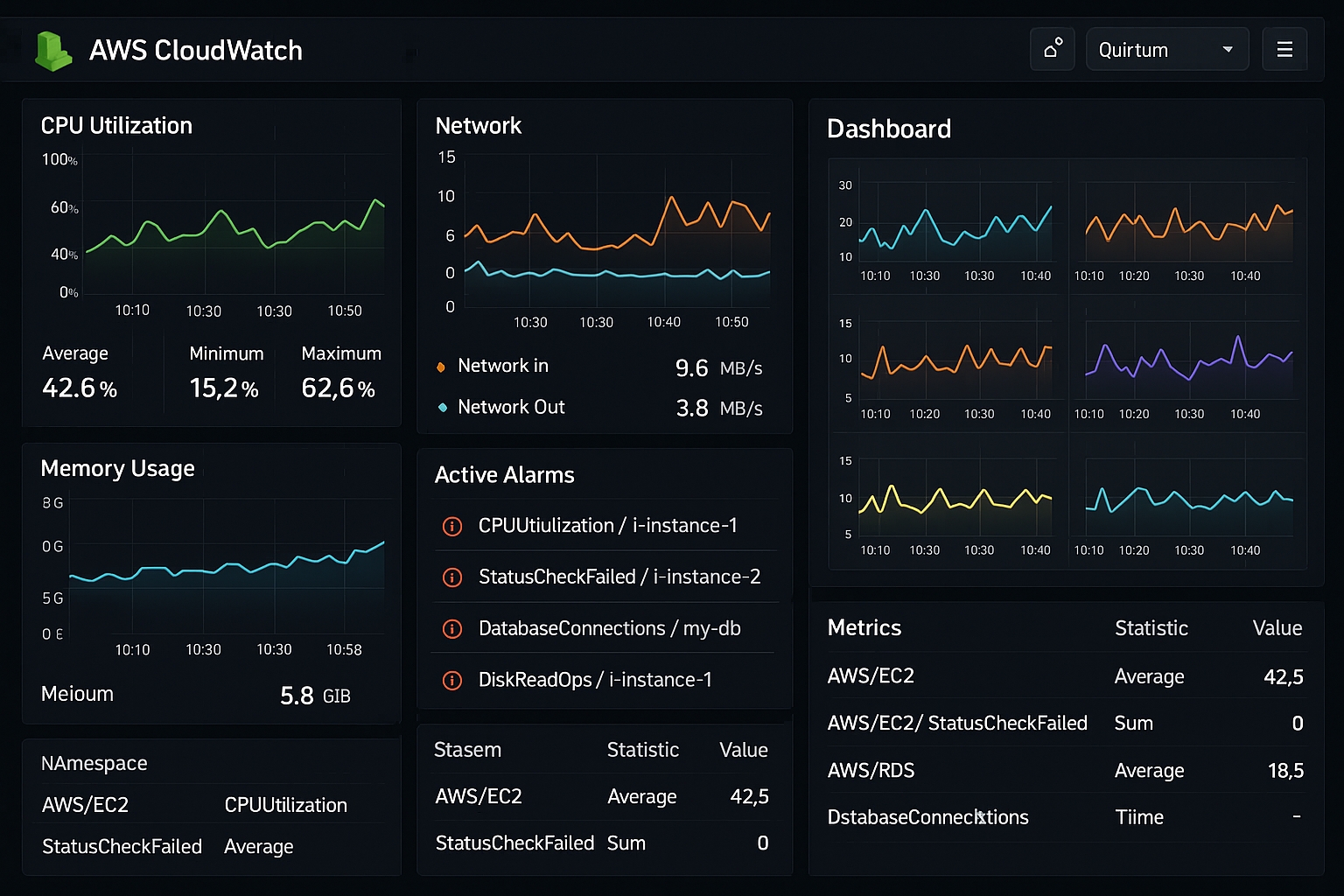Click the AWS/RDS metrics row
The image size is (1344, 896).
(x=1066, y=770)
